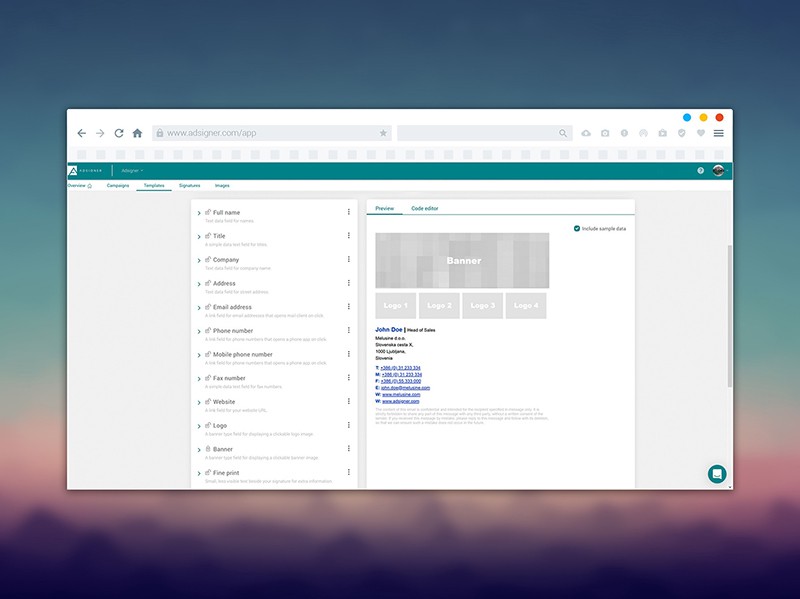
Task: Click the Banner placeholder image
Action: 462,261
